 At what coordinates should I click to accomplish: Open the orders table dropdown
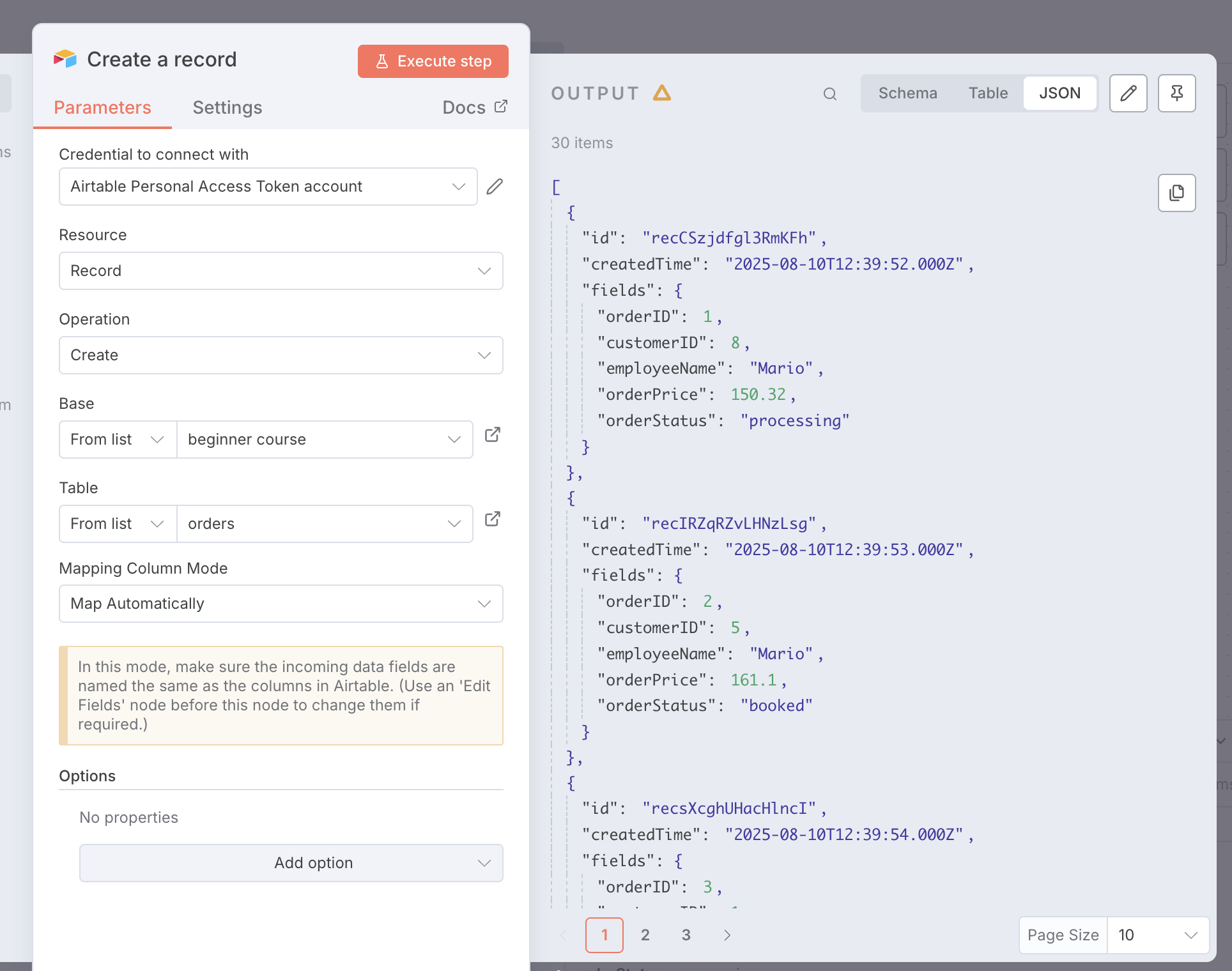tap(325, 524)
